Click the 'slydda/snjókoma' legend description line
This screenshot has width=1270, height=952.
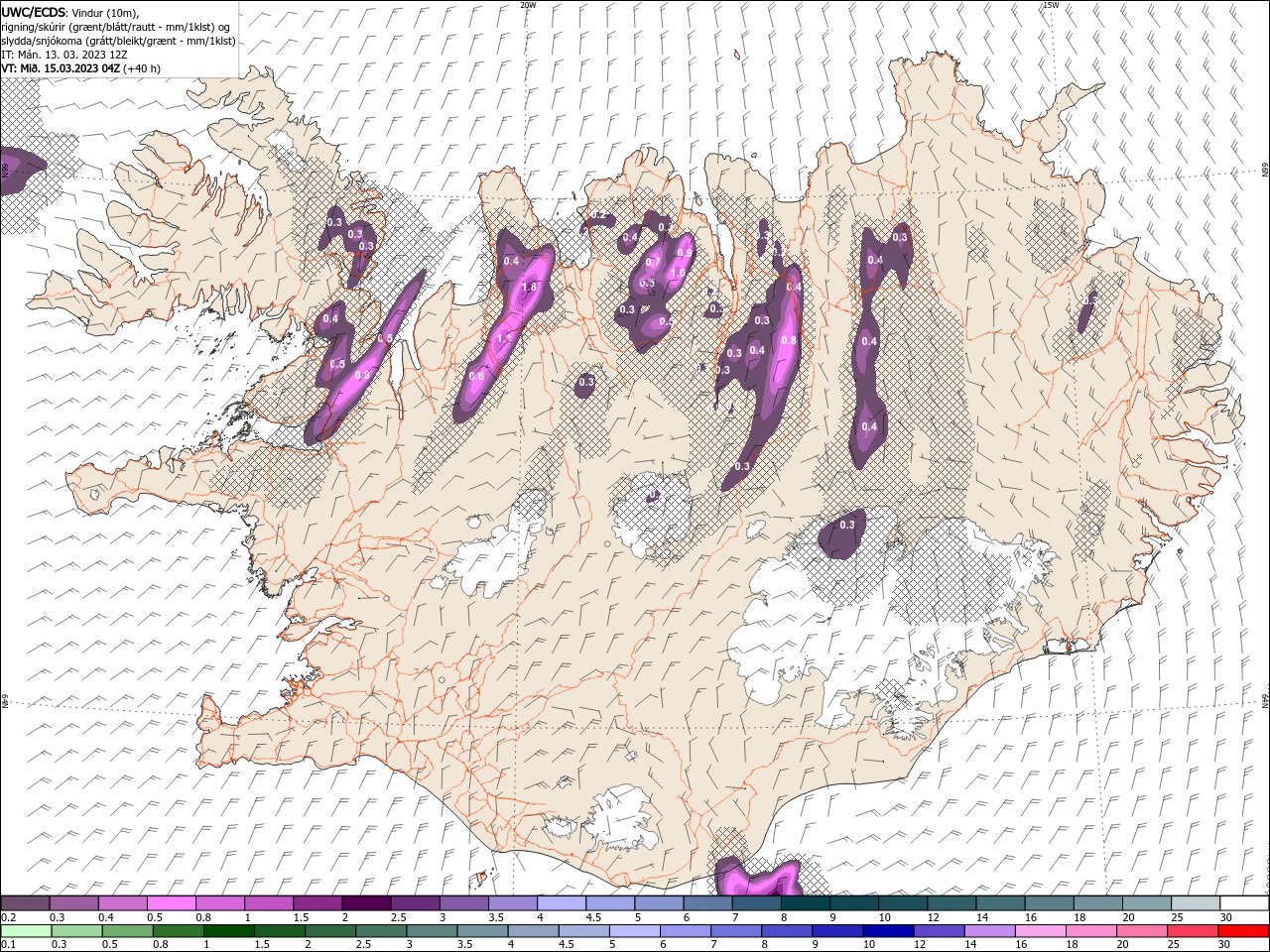(x=119, y=41)
